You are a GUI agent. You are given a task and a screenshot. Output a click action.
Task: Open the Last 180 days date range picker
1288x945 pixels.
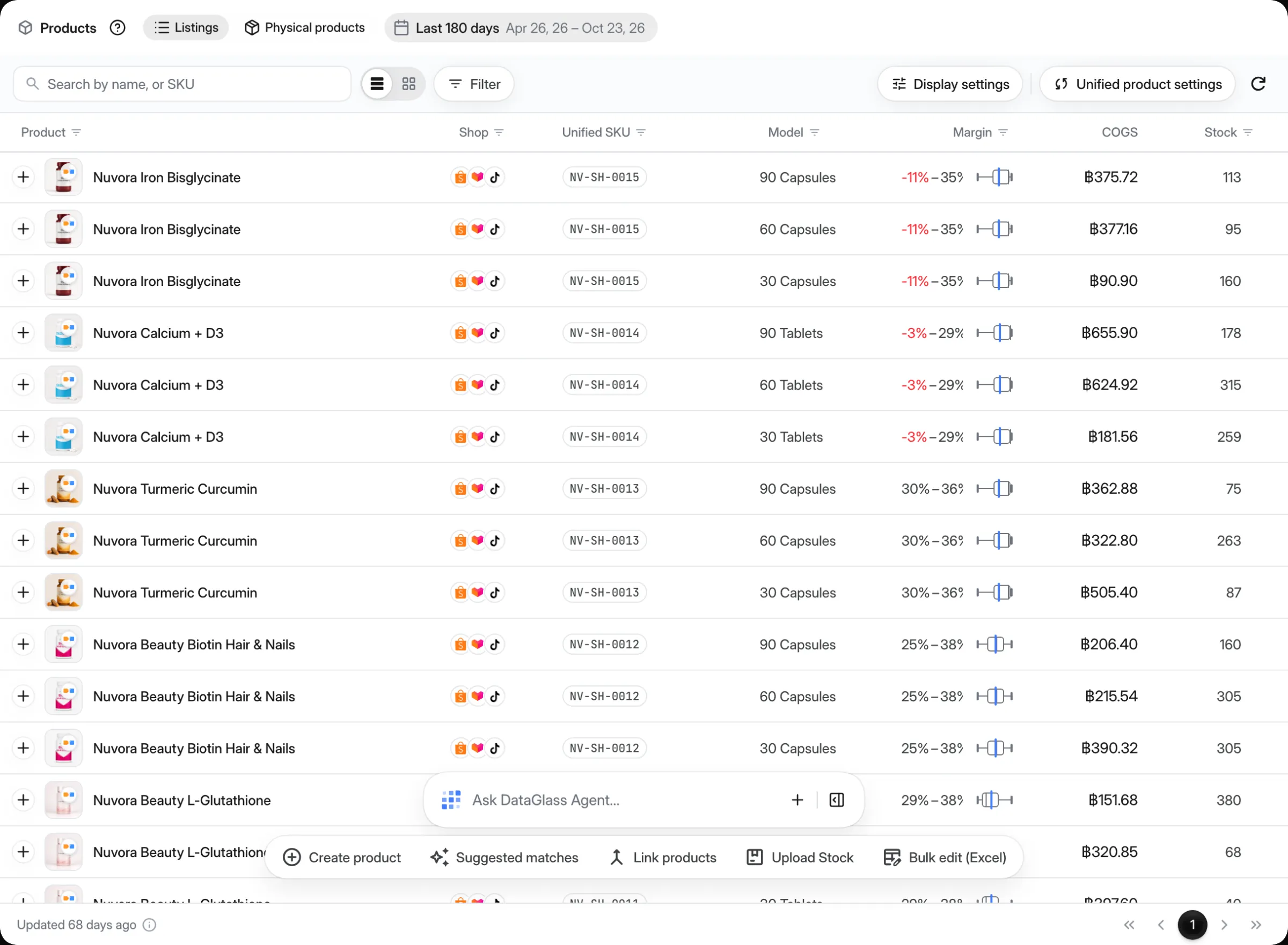coord(521,27)
